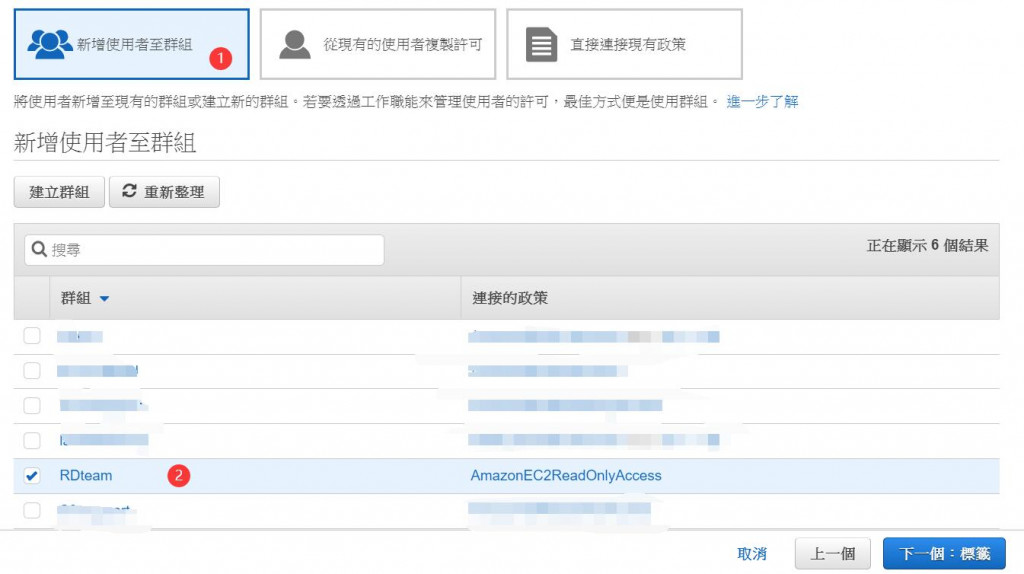Click the 建立群組 button
The width and height of the screenshot is (1024, 574).
pos(59,192)
